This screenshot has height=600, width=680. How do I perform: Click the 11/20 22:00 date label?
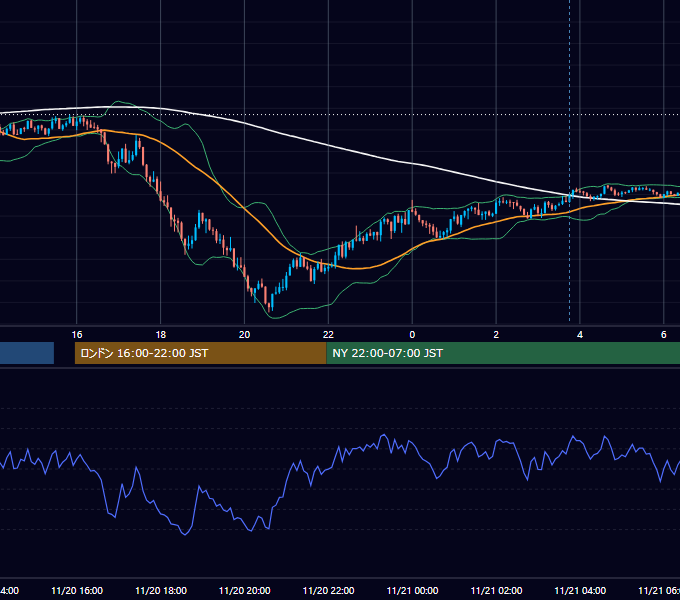point(328,590)
